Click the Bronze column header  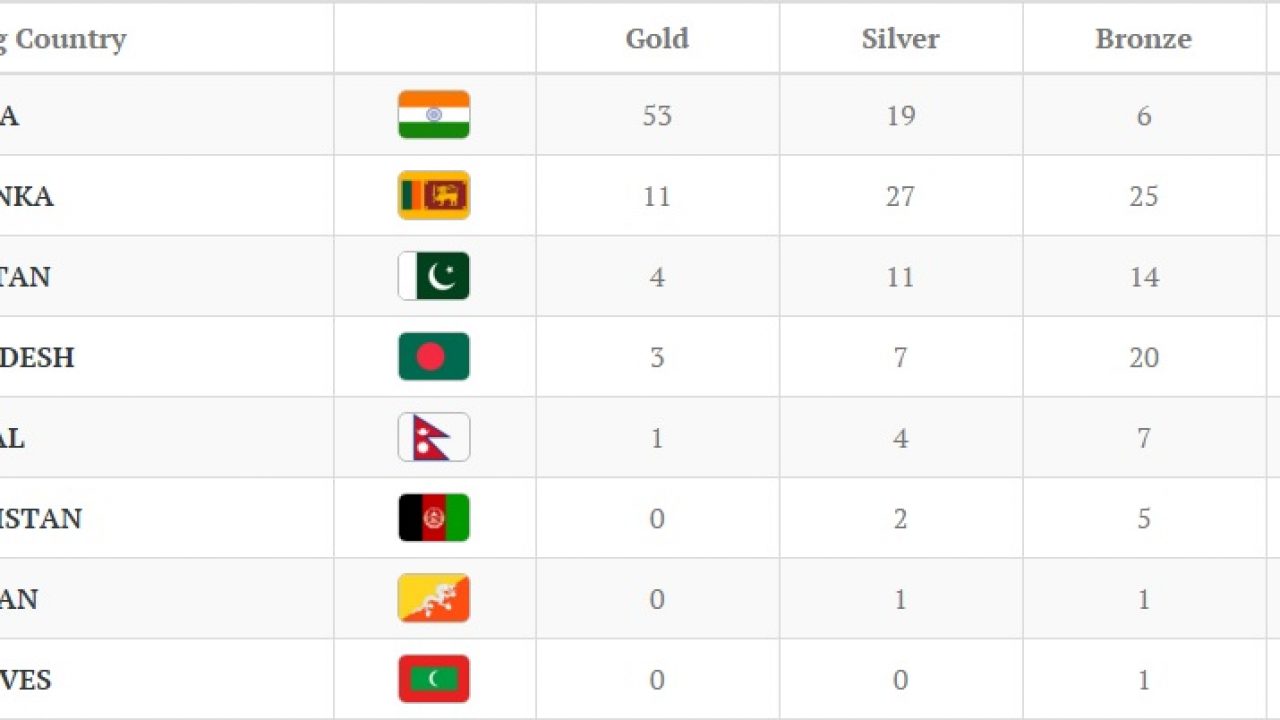1143,39
